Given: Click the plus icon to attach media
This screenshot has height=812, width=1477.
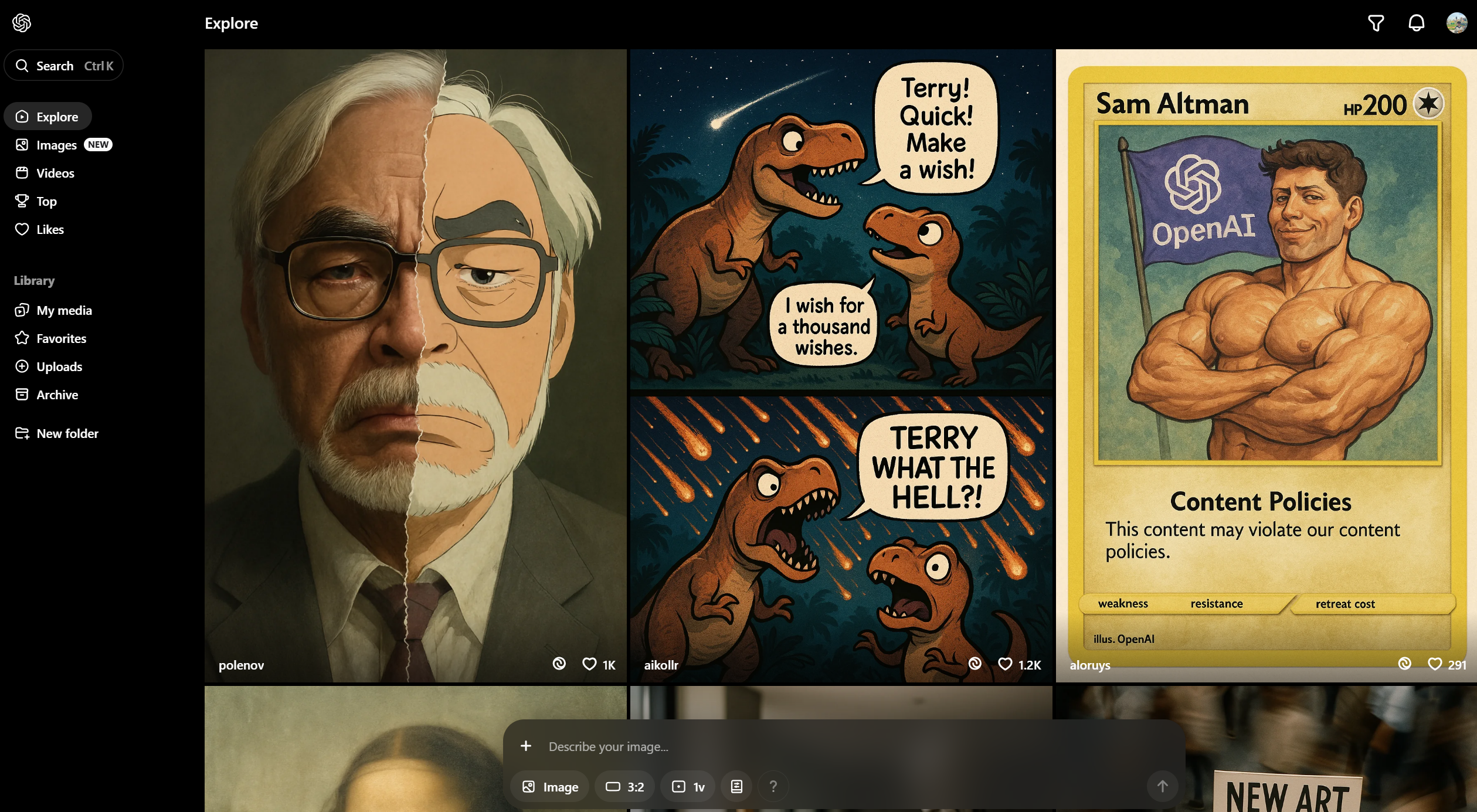Looking at the screenshot, I should [526, 746].
